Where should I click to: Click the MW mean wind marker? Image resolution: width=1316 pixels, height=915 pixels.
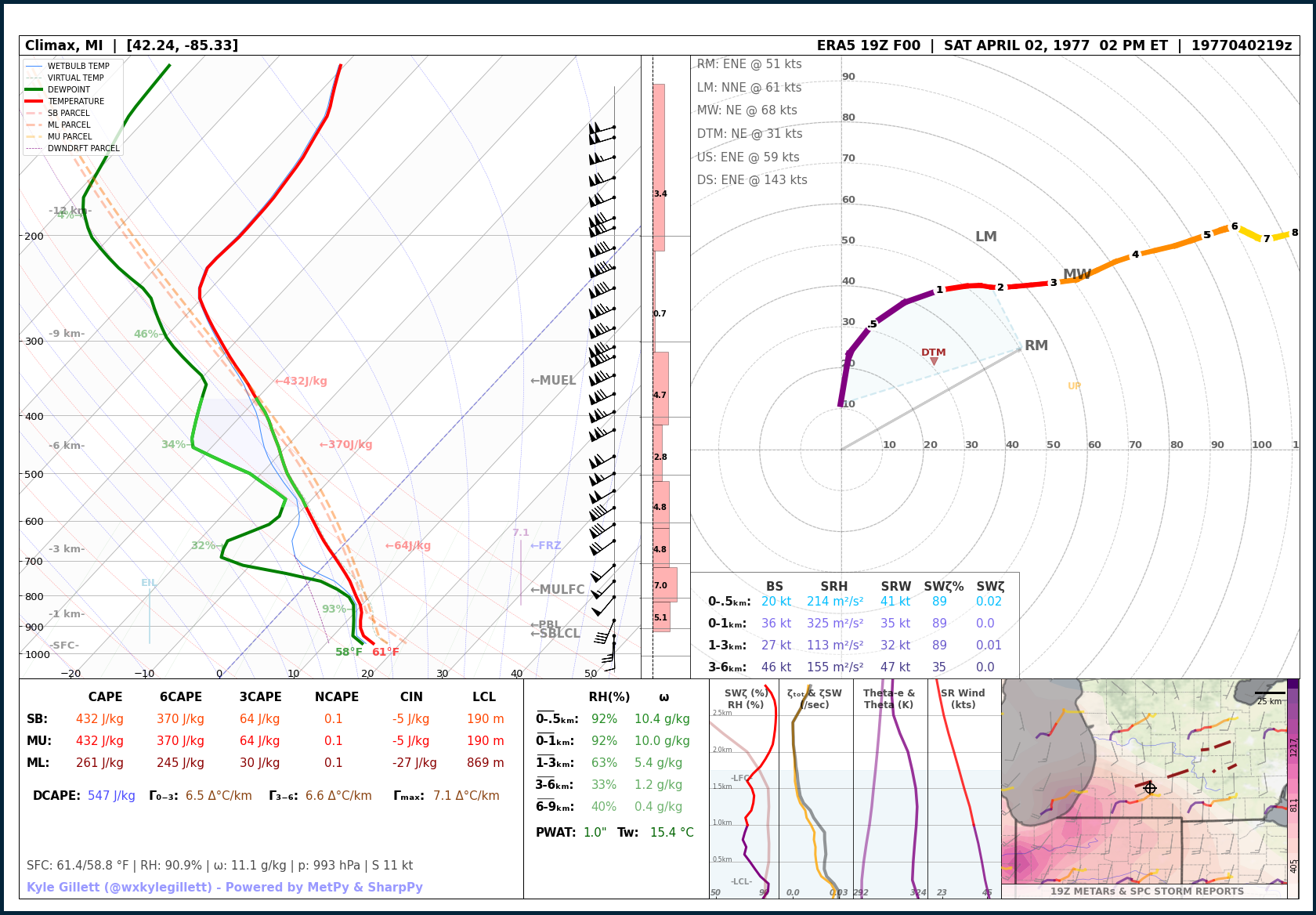1076,275
